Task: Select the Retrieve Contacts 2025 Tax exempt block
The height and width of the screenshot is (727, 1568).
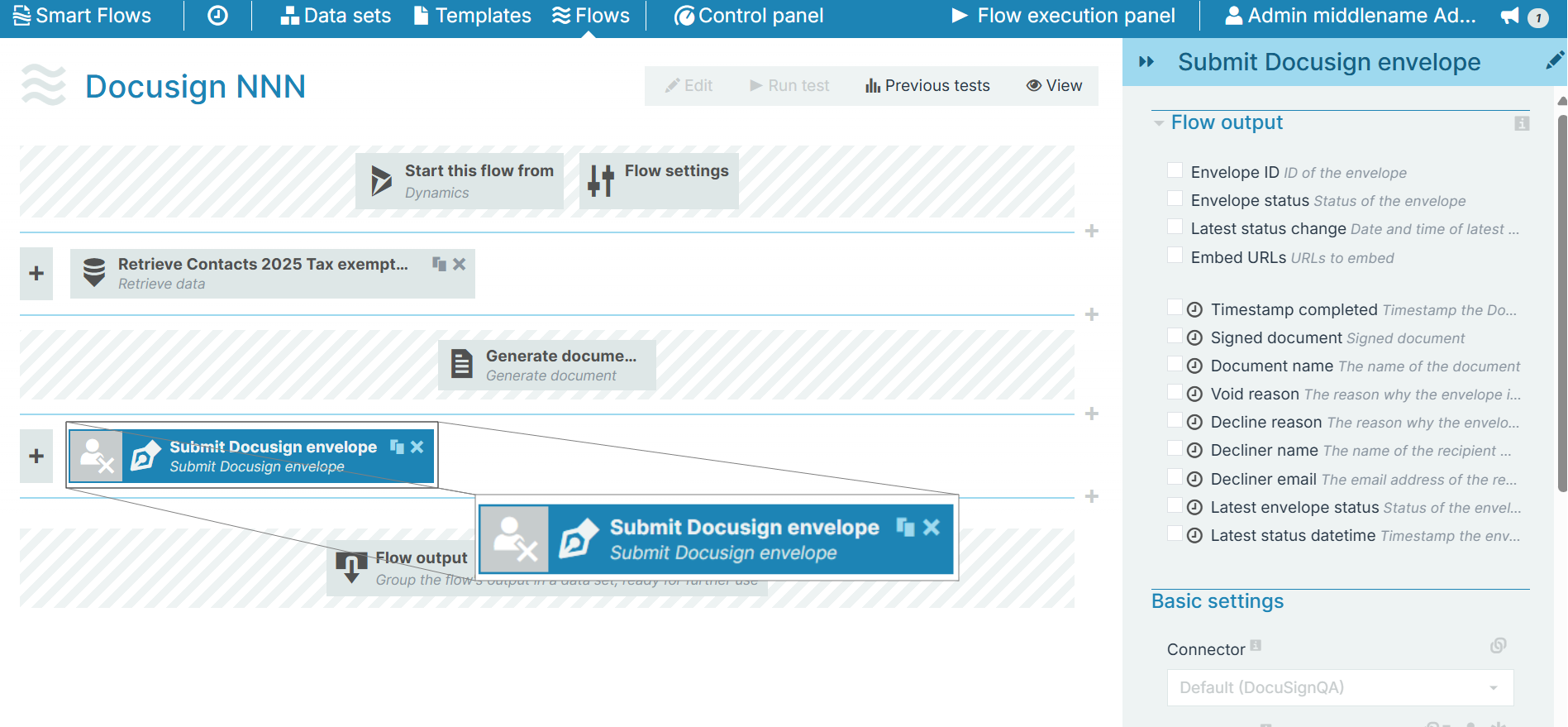Action: tap(273, 273)
